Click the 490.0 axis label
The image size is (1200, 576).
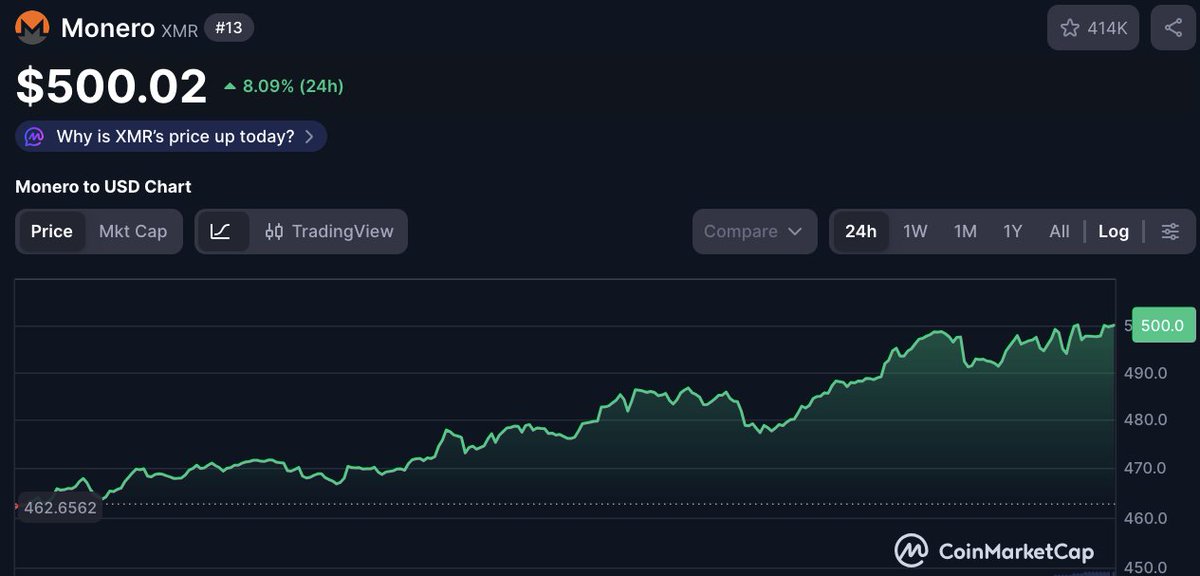1148,373
